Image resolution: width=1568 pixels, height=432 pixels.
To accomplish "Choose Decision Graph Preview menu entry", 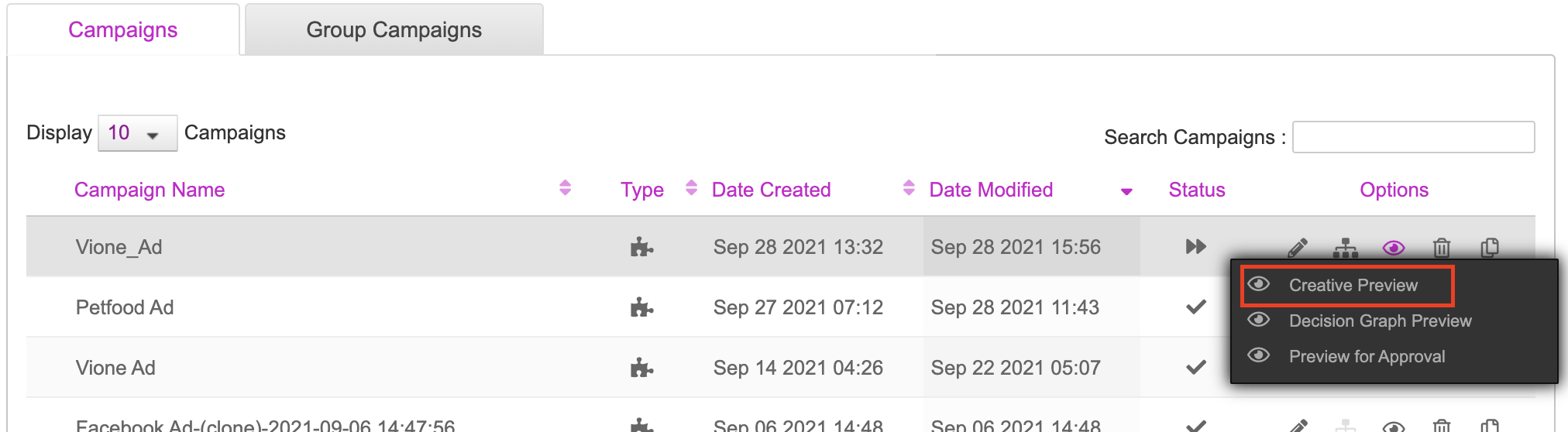I will (x=1380, y=321).
